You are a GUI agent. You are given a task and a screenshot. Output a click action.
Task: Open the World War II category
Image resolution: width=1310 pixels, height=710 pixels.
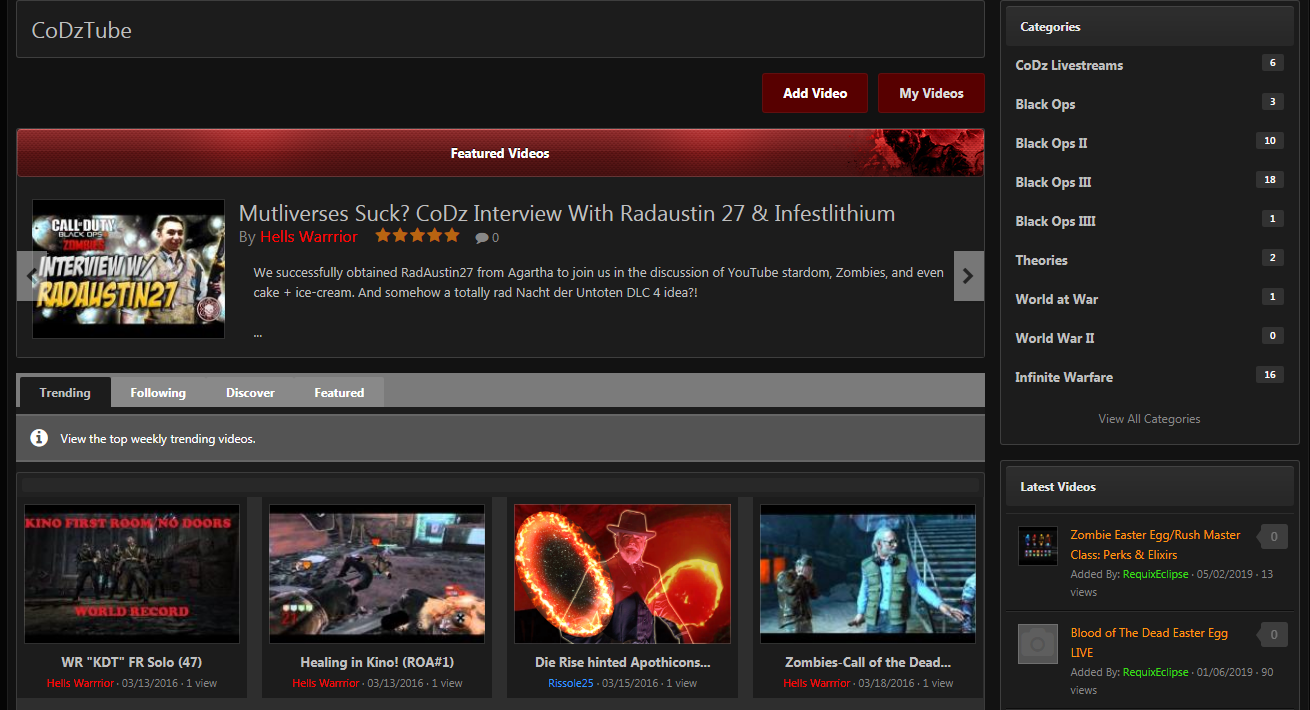1054,338
